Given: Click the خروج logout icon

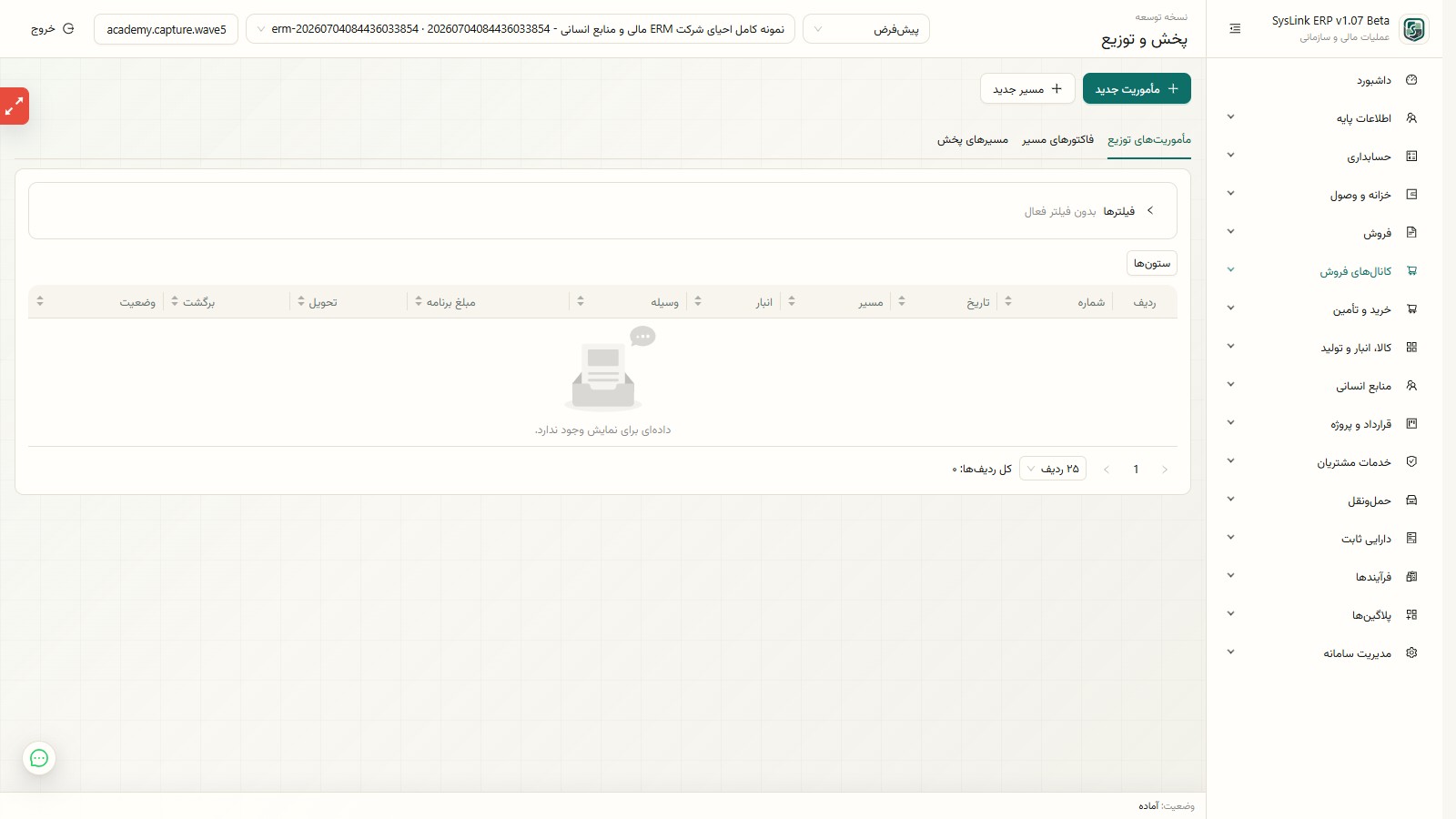Looking at the screenshot, I should (x=68, y=29).
